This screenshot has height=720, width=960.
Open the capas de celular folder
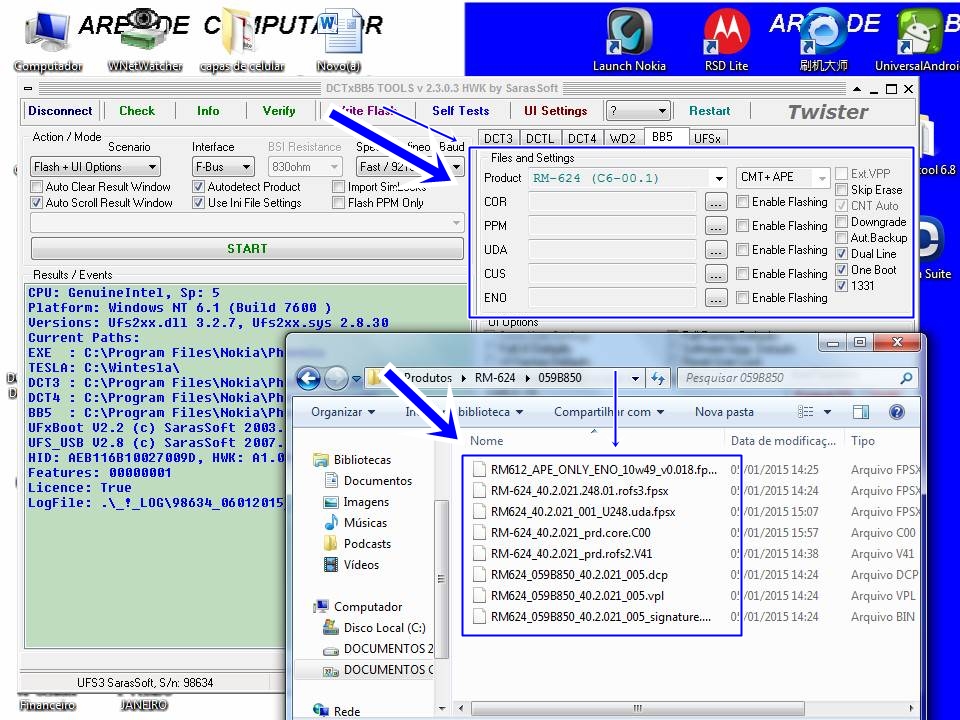(241, 35)
